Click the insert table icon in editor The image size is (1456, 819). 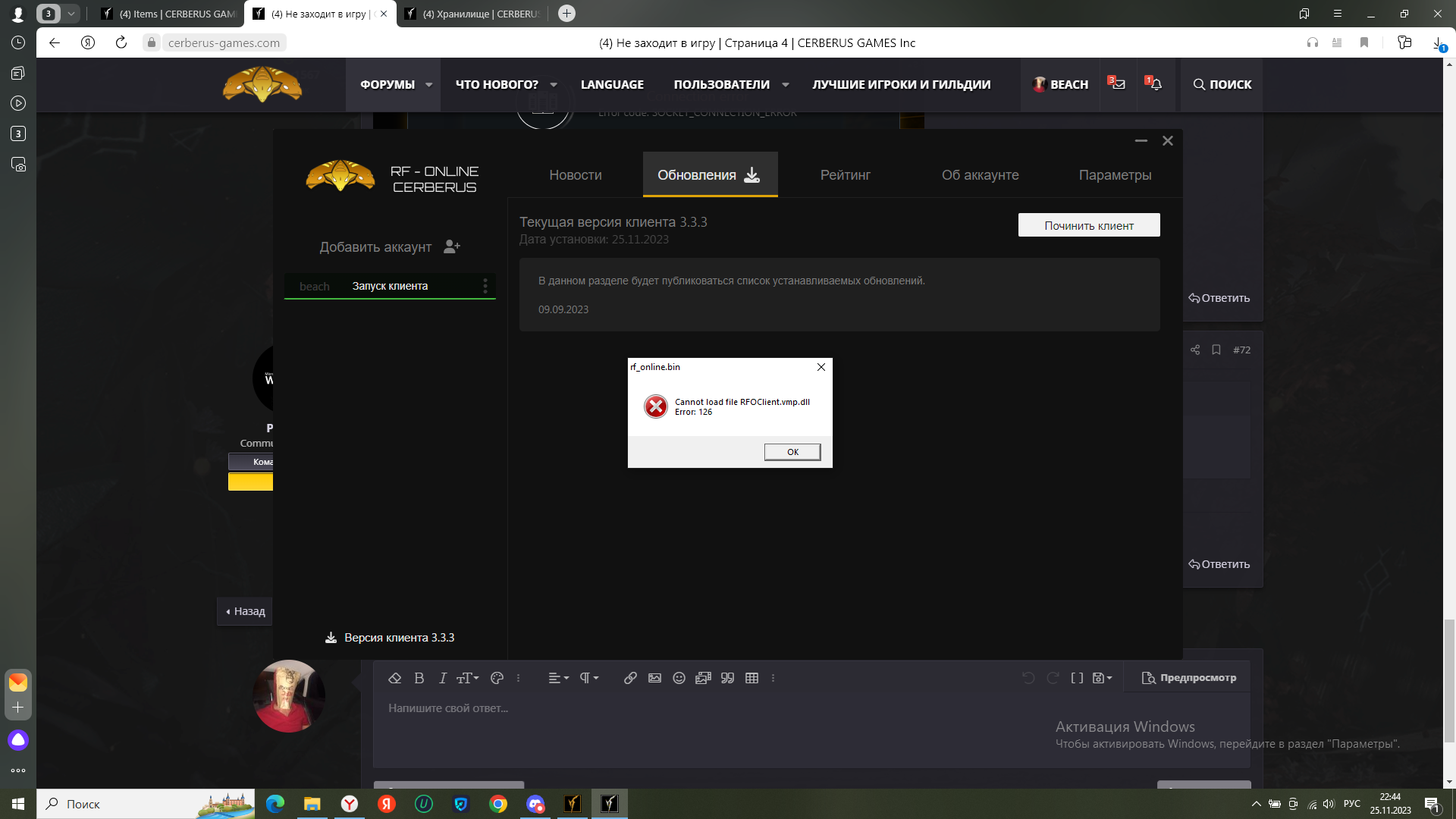(752, 678)
